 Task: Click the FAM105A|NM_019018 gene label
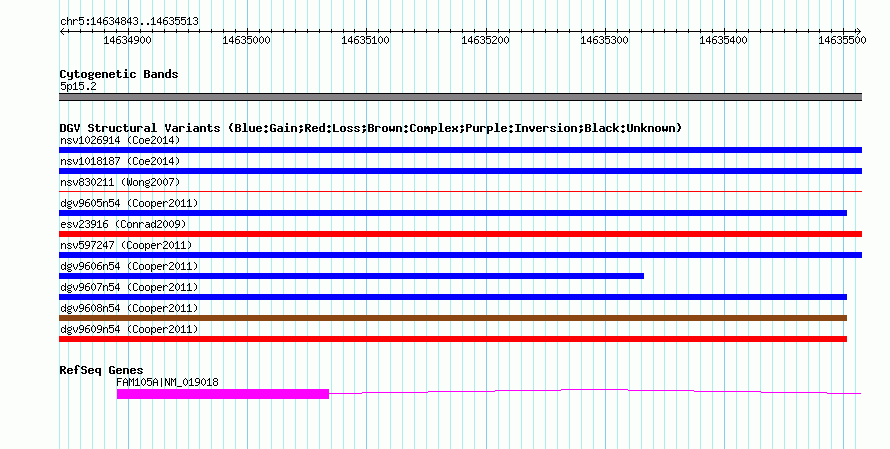pos(167,382)
